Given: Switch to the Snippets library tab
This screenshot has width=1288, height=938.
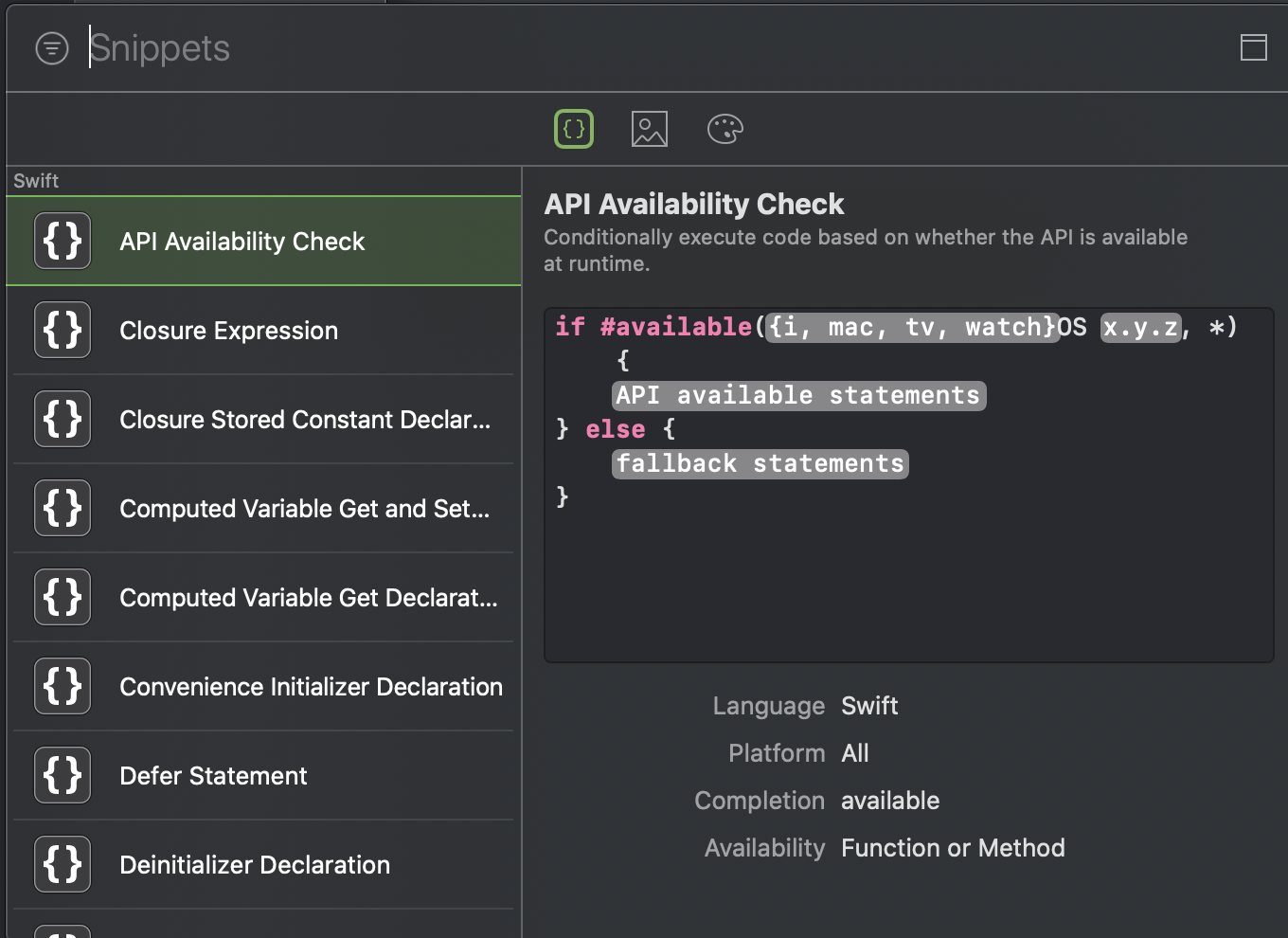Looking at the screenshot, I should [574, 129].
